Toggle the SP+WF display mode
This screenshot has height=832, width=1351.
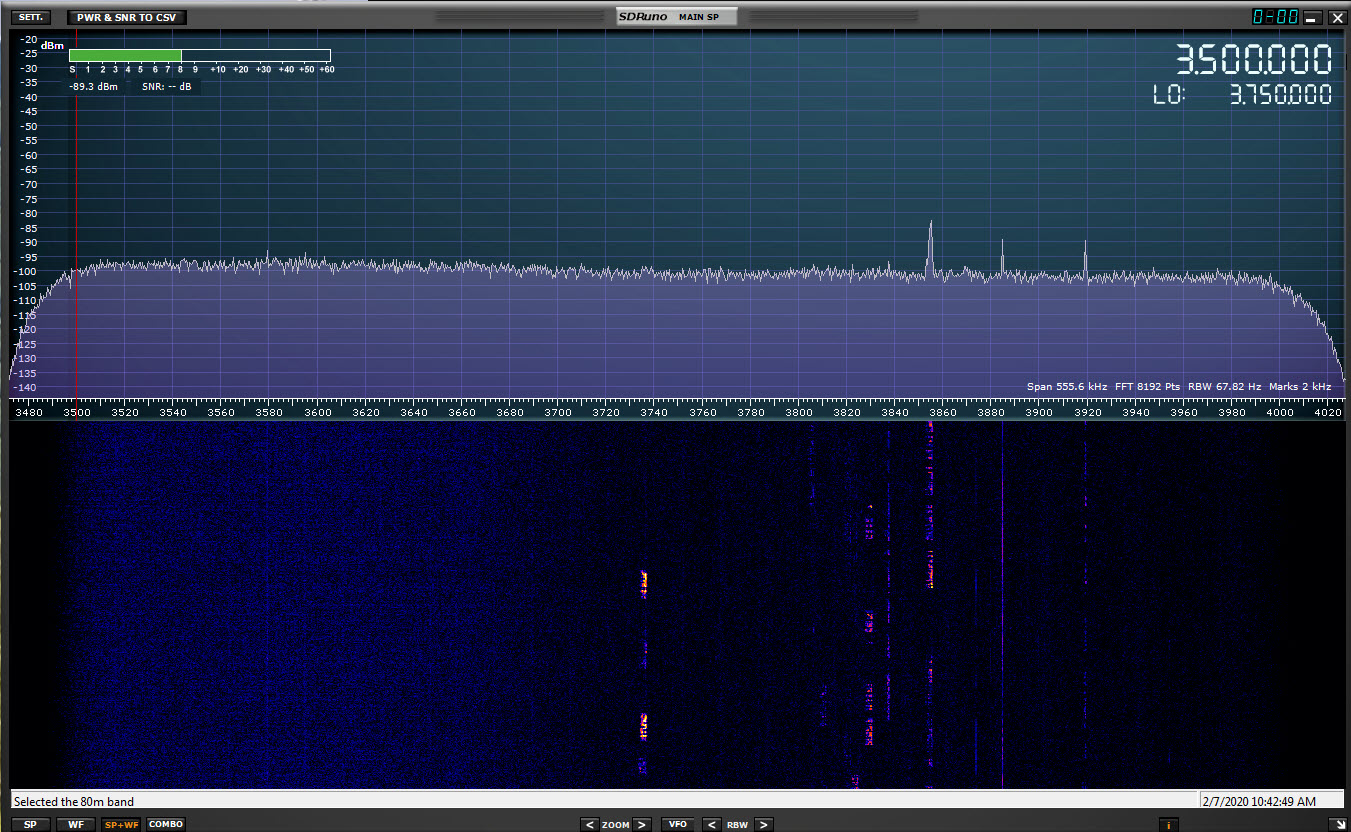coord(122,824)
